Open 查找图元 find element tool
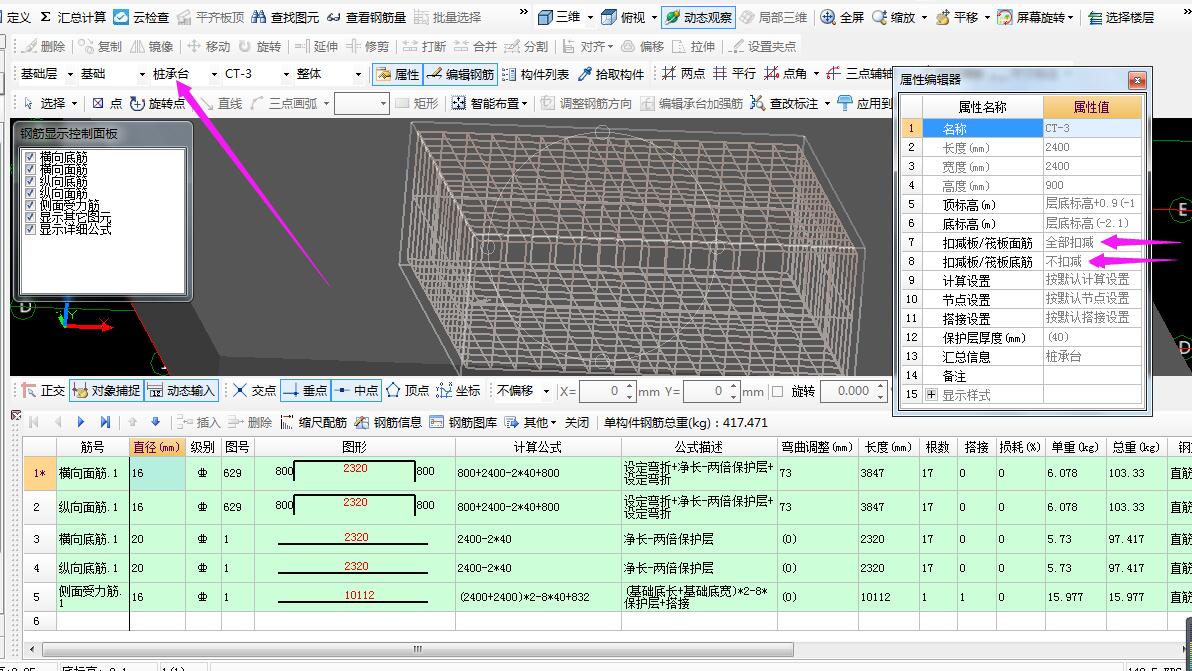This screenshot has width=1192, height=671. [x=285, y=17]
